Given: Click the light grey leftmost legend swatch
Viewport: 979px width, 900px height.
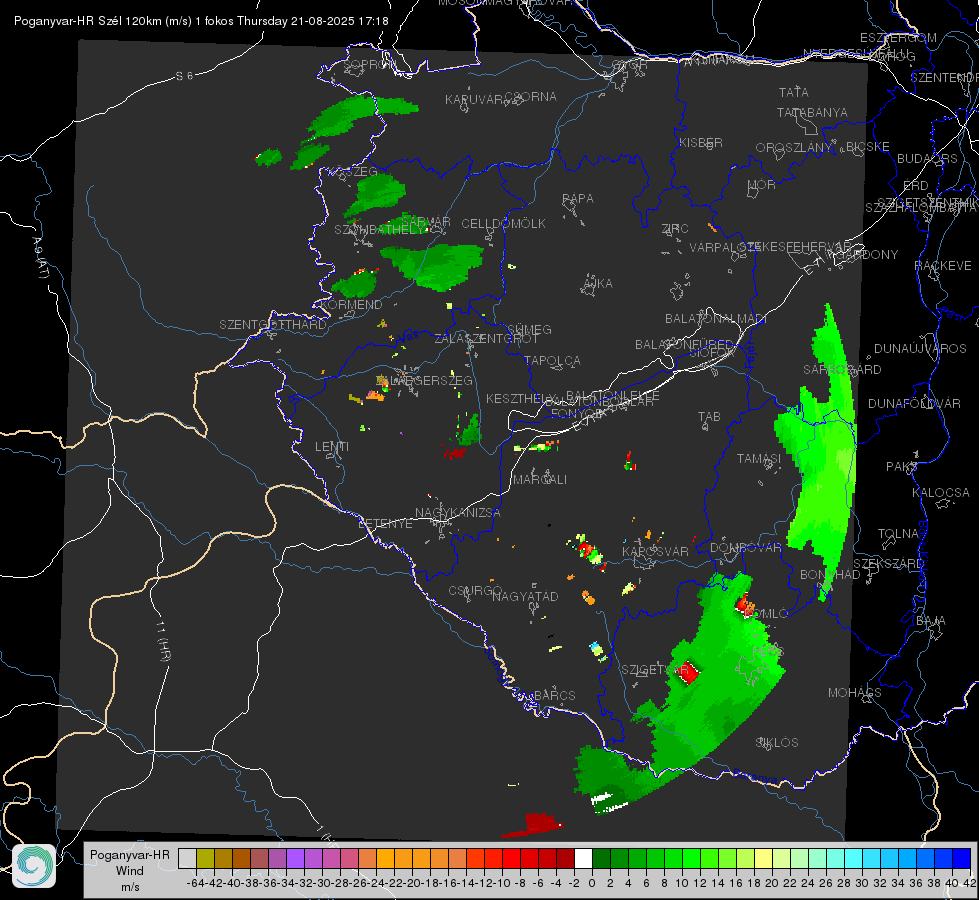Looking at the screenshot, I should pyautogui.click(x=187, y=859).
